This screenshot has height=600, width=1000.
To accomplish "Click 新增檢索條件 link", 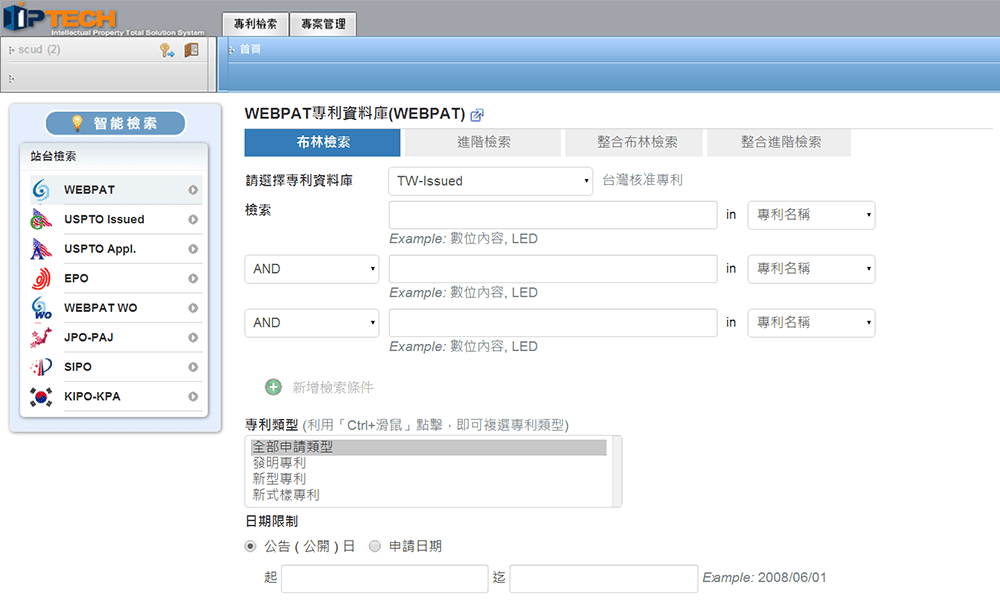I will tap(333, 388).
